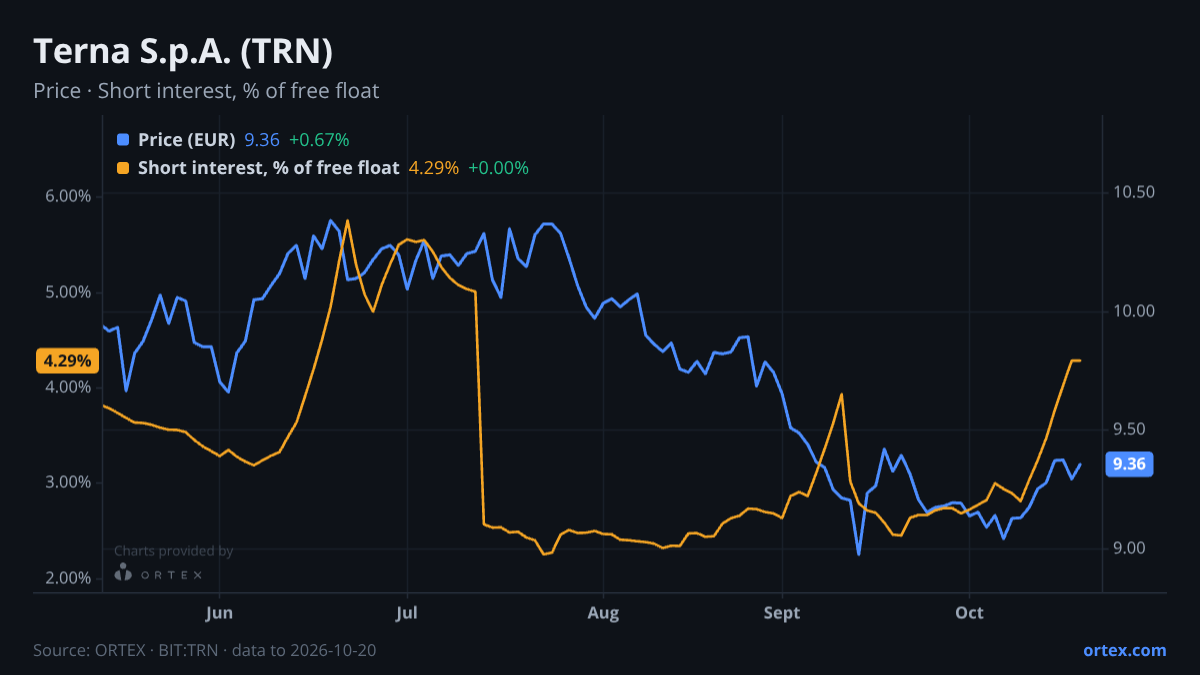This screenshot has width=1200, height=675.
Task: Click the 10.00 right axis label
Action: coord(1134,311)
